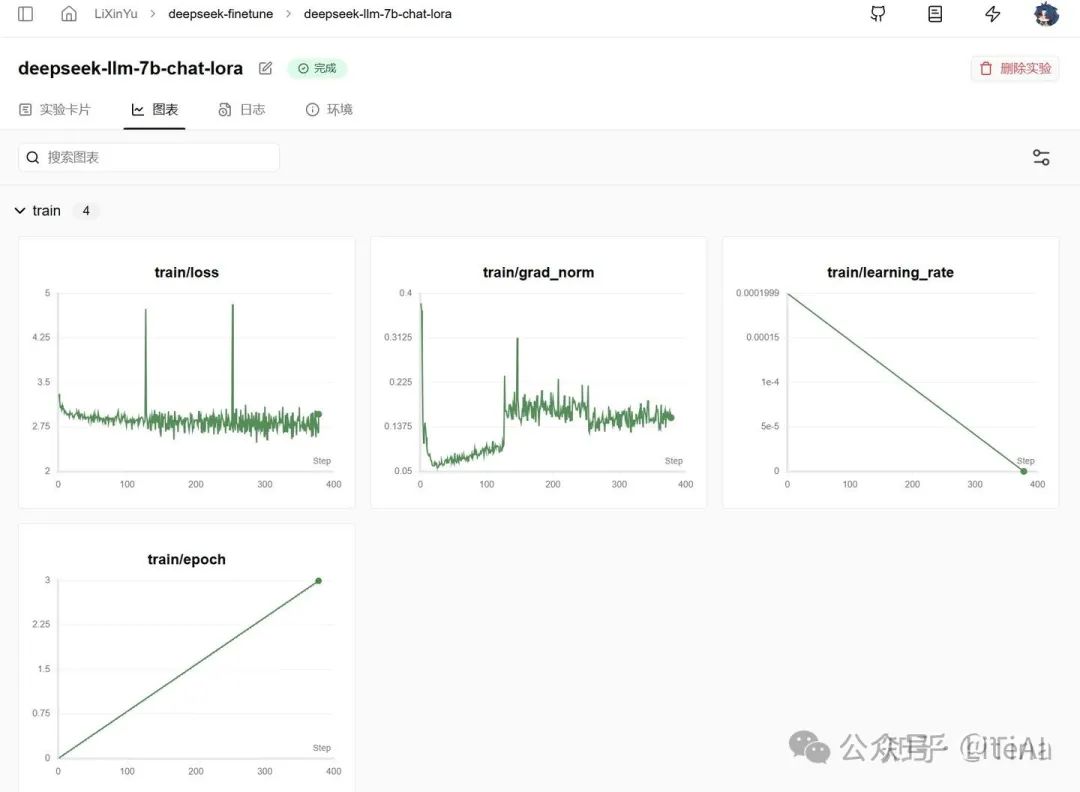The width and height of the screenshot is (1080, 792).
Task: Click the lightning bolt icon
Action: click(x=993, y=14)
